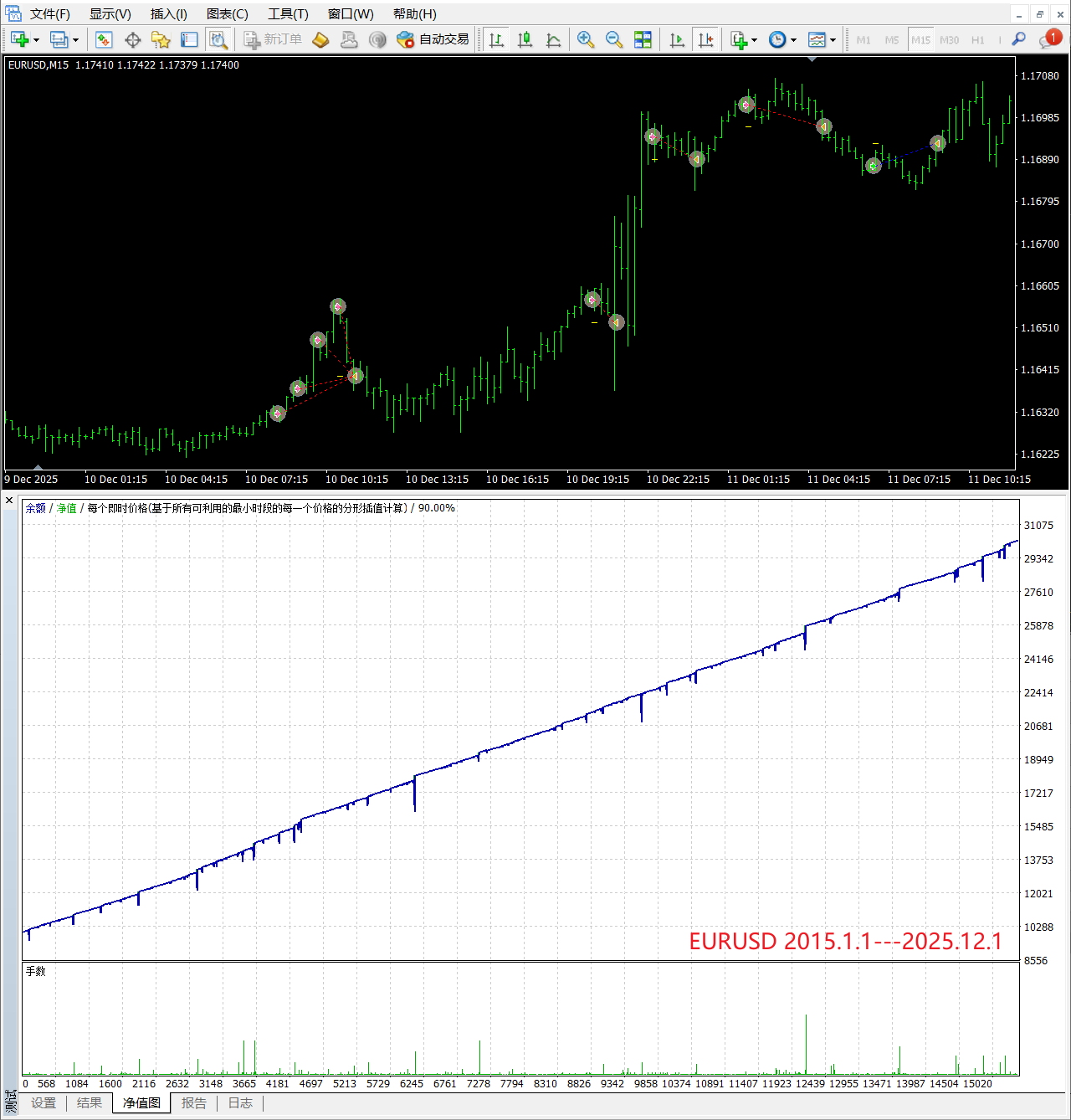
Task: Click the M15 timeframe button
Action: click(920, 40)
